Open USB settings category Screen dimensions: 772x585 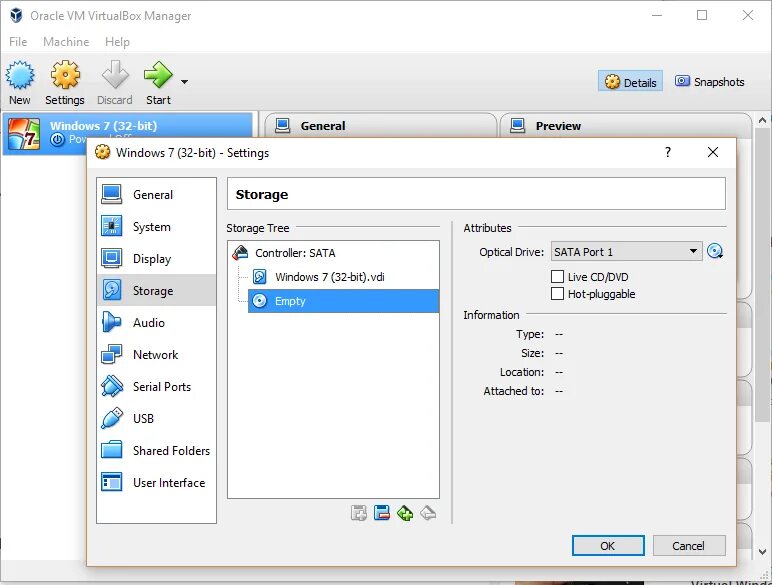pyautogui.click(x=157, y=419)
